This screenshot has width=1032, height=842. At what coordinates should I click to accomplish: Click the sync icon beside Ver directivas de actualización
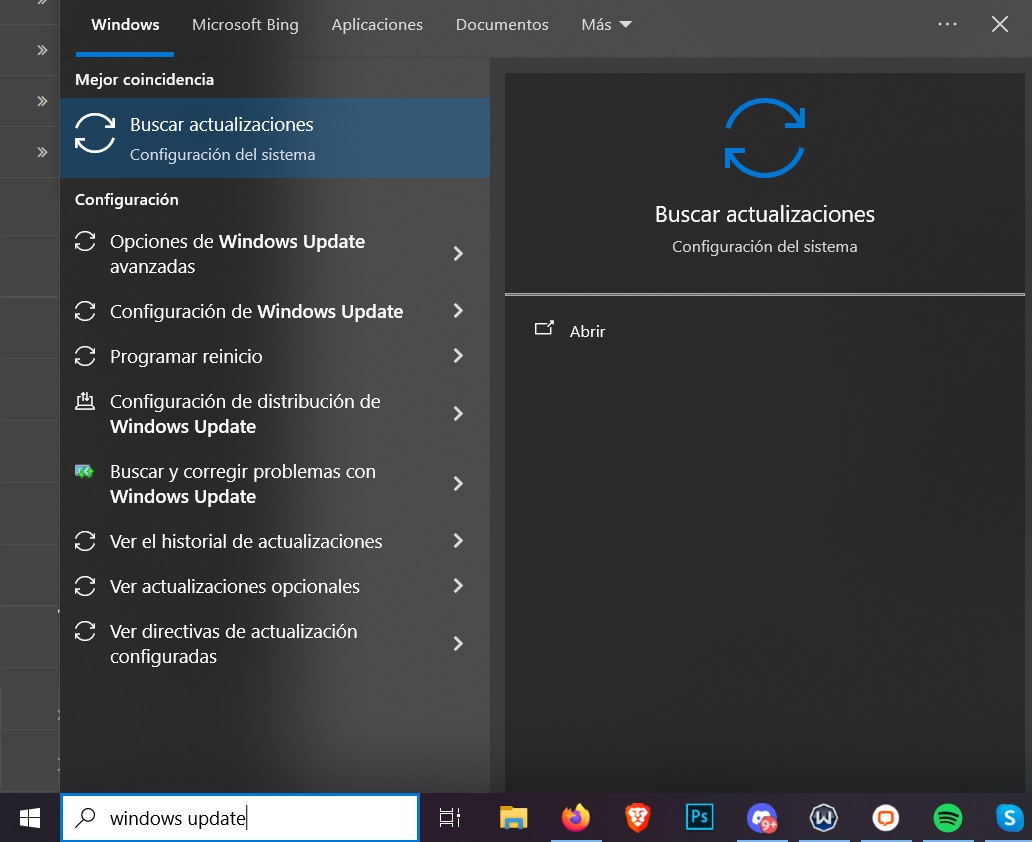[x=85, y=631]
